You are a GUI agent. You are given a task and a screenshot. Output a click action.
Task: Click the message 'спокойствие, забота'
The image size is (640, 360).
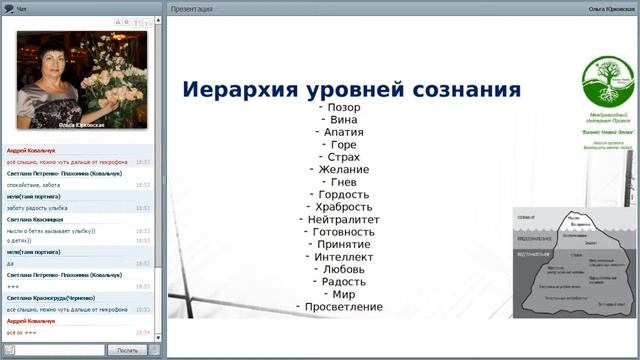click(x=33, y=185)
